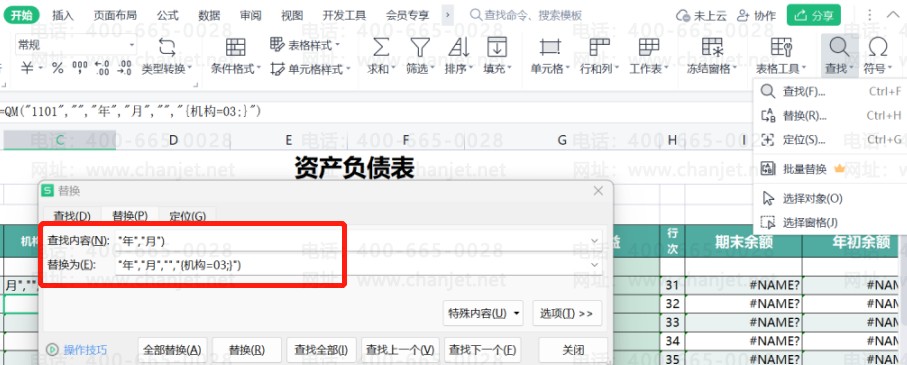907x365 pixels.
Task: Click the currency ¥ format icon
Action: pos(27,68)
